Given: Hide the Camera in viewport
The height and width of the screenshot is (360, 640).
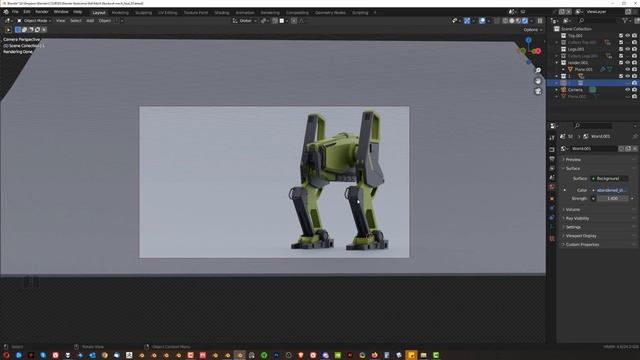Looking at the screenshot, I should (628, 89).
